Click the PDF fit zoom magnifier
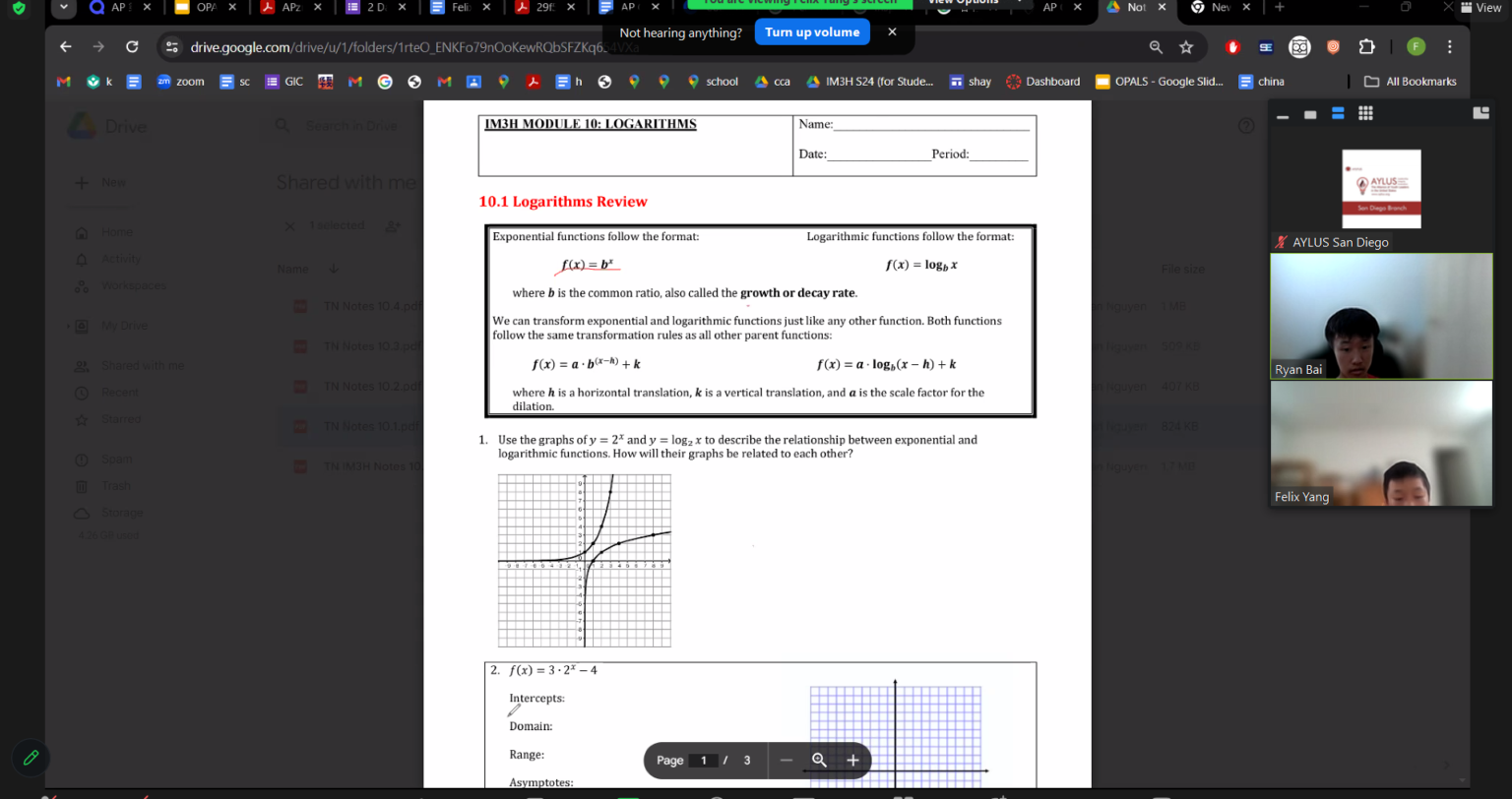The width and height of the screenshot is (1512, 799). click(819, 760)
